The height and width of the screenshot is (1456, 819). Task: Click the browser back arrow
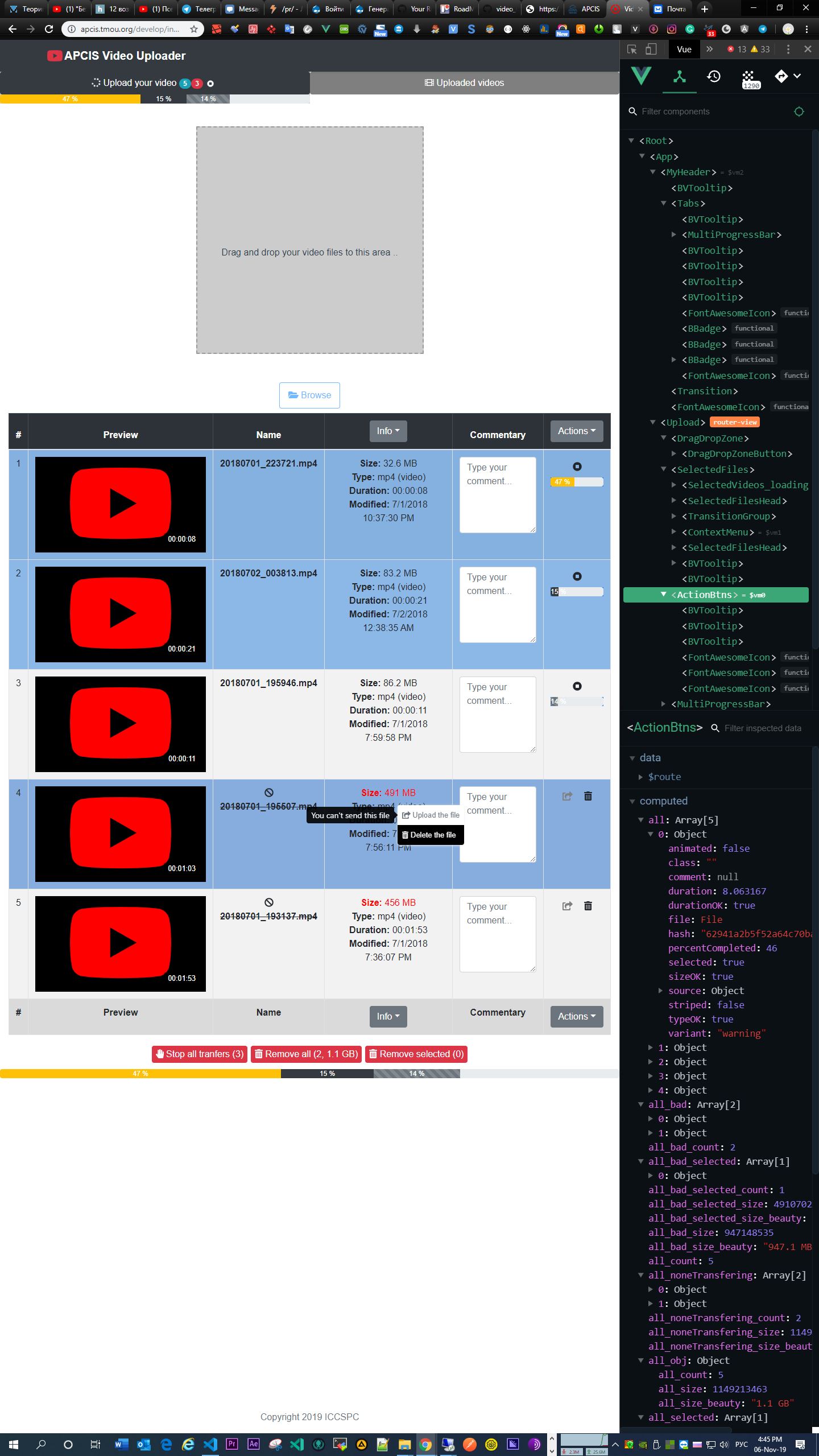point(12,29)
